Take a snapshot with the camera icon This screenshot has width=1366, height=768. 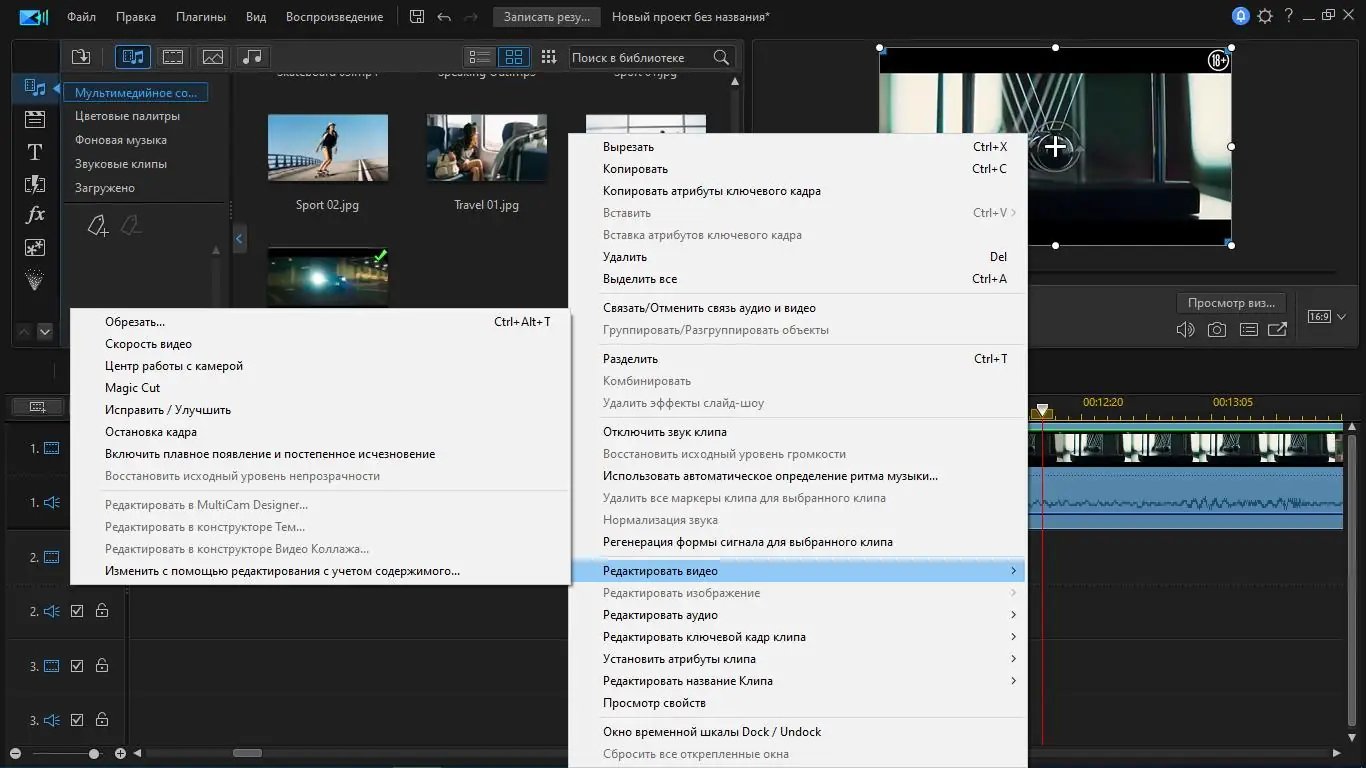(1217, 329)
